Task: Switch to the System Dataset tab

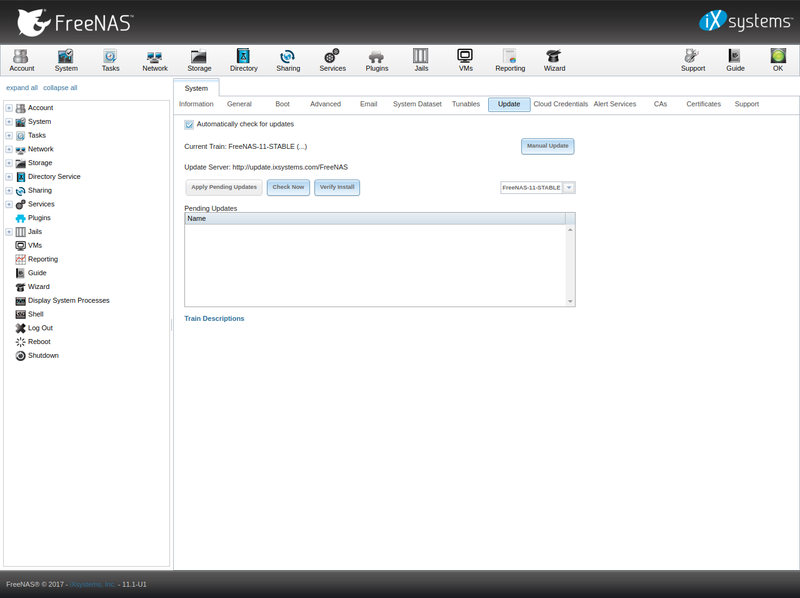Action: click(x=417, y=104)
